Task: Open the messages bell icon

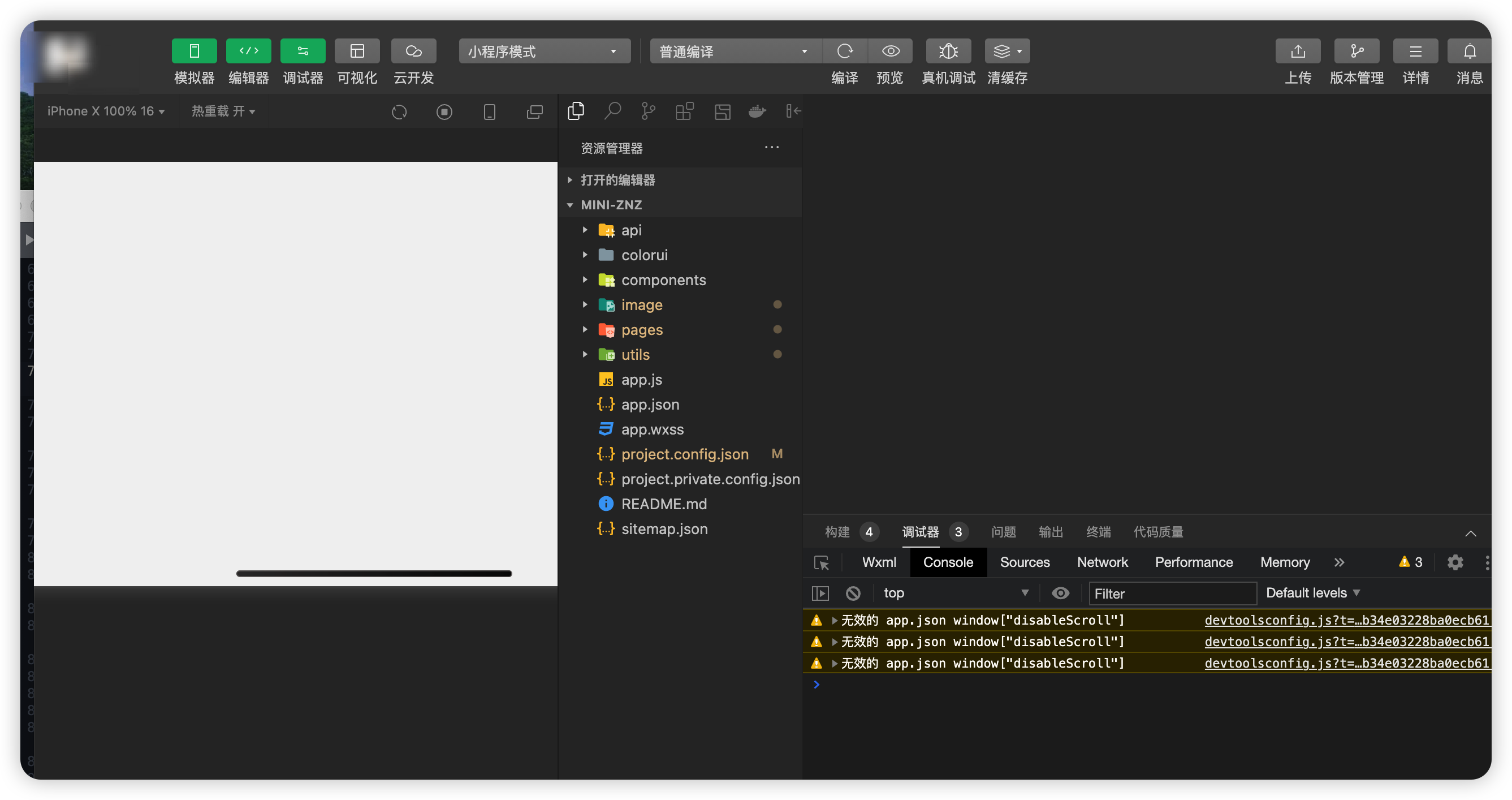Action: (x=1469, y=51)
